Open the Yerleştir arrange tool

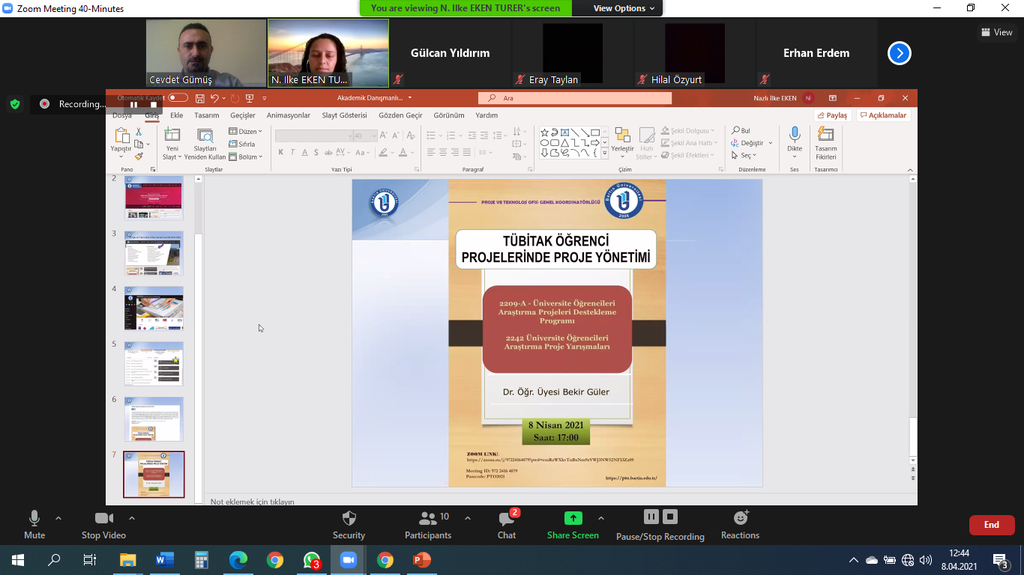622,142
